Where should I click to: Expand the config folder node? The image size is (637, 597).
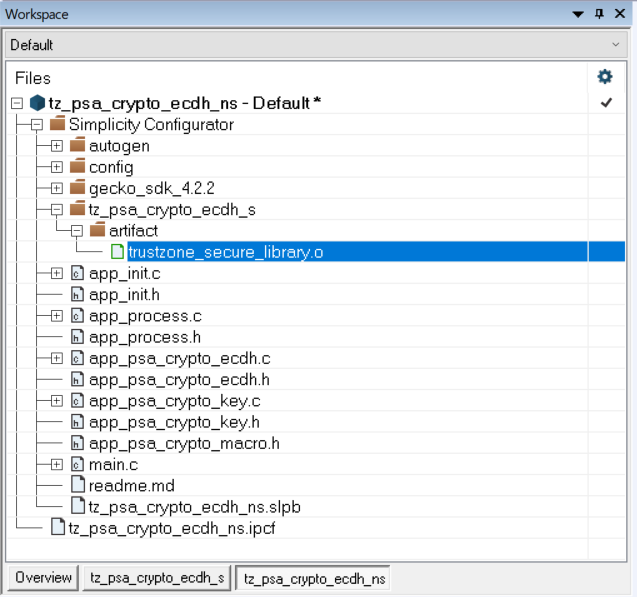pos(56,167)
